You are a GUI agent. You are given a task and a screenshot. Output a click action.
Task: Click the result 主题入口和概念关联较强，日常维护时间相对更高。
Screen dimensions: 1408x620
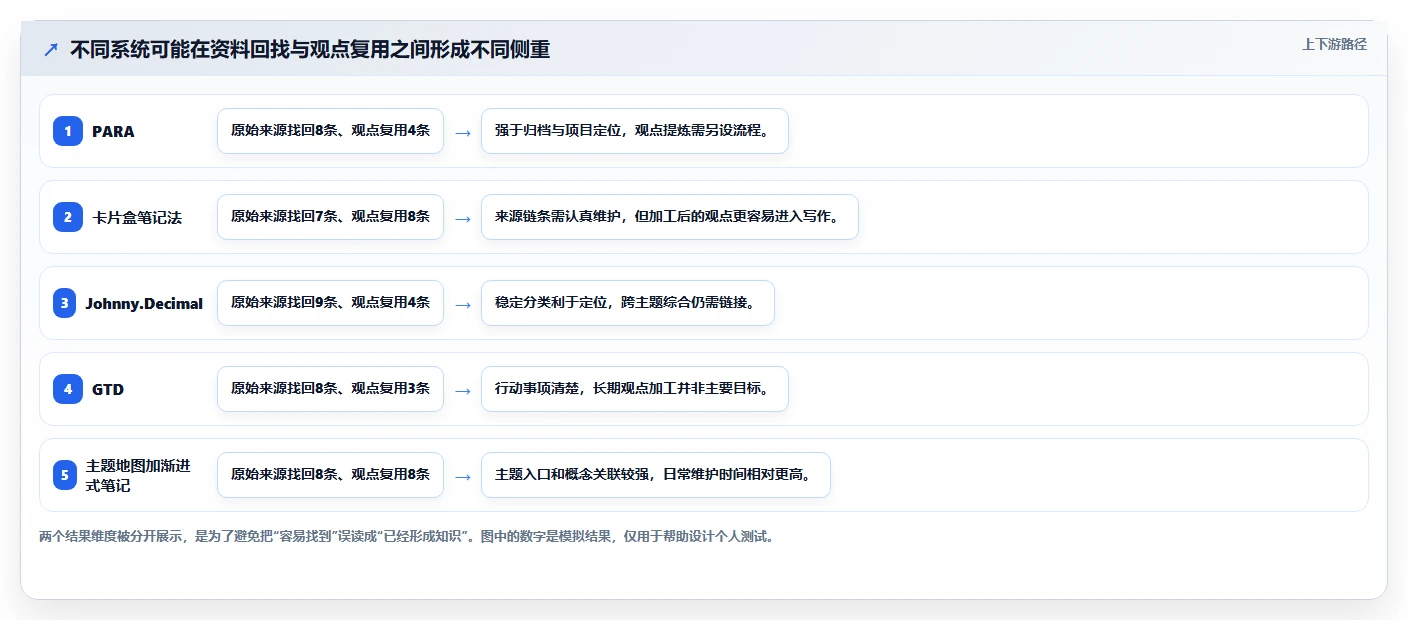coord(656,475)
